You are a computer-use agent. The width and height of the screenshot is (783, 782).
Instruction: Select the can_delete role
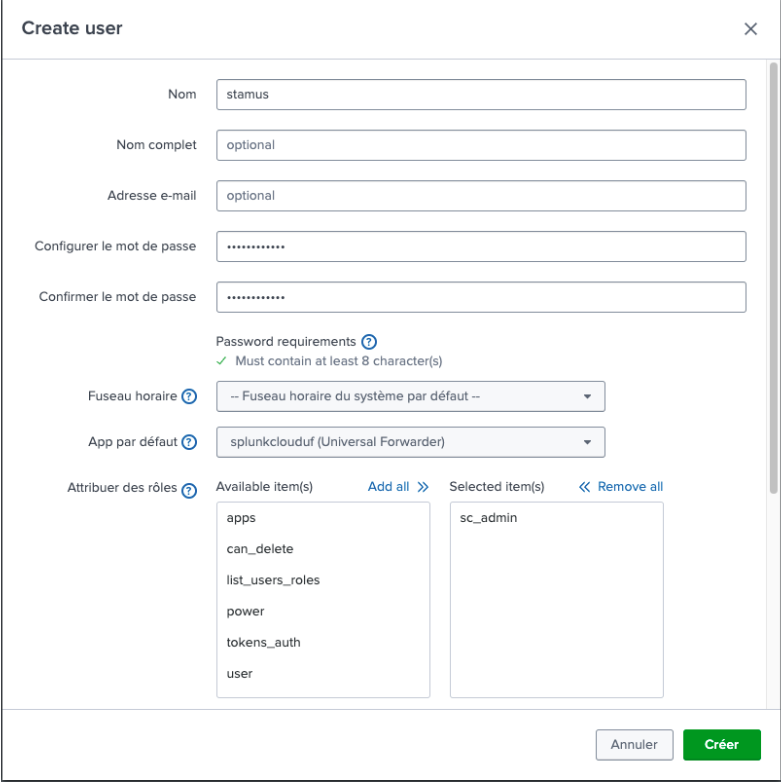[260, 549]
